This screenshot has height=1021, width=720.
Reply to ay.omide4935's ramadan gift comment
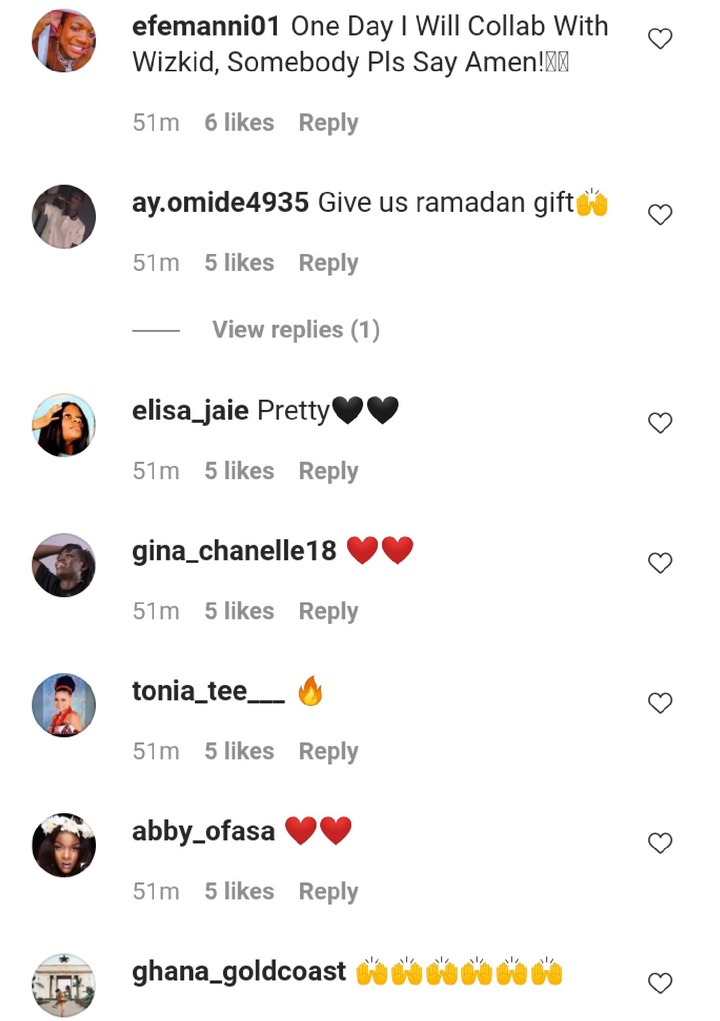[x=328, y=263]
